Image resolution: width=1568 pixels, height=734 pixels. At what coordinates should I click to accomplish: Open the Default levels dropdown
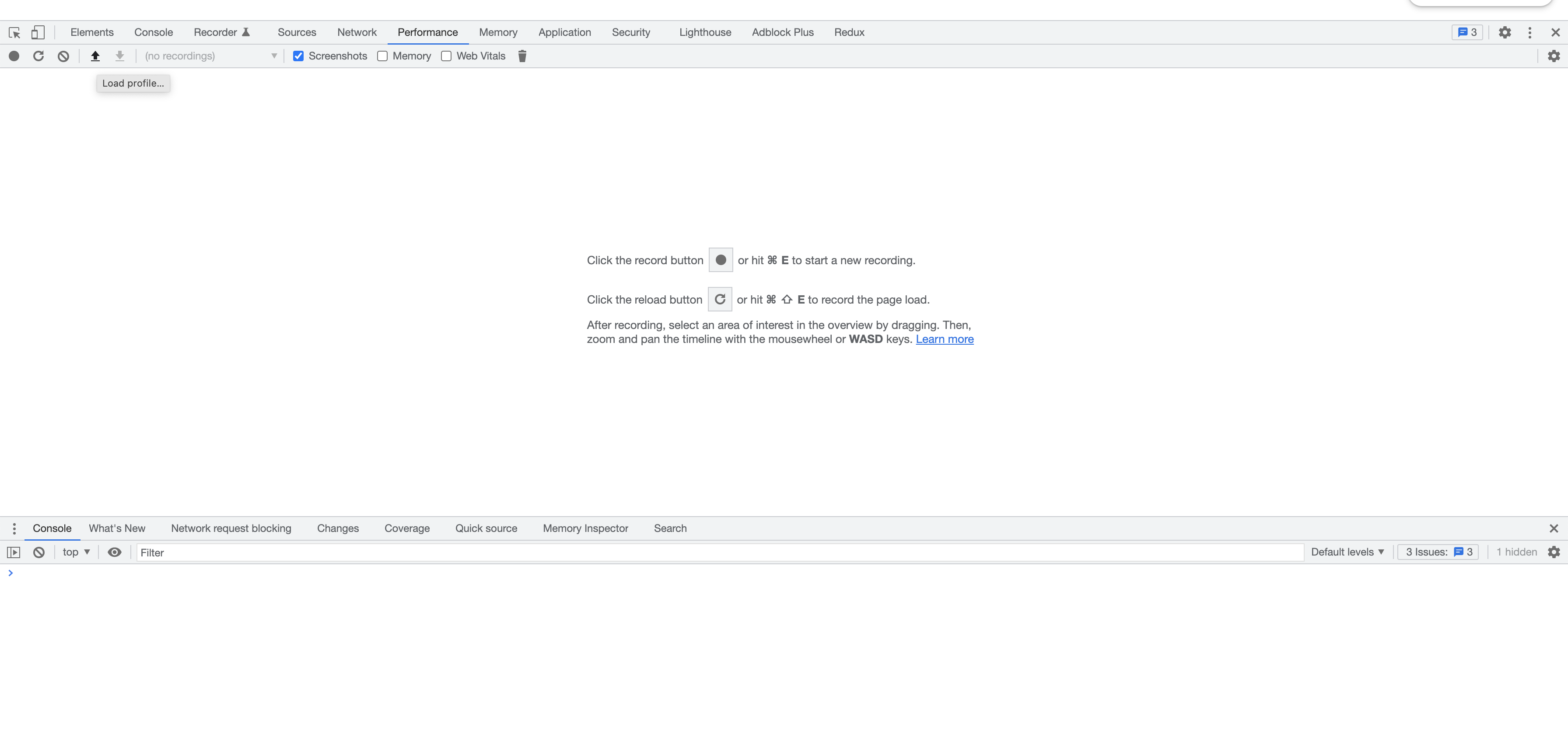[1347, 552]
